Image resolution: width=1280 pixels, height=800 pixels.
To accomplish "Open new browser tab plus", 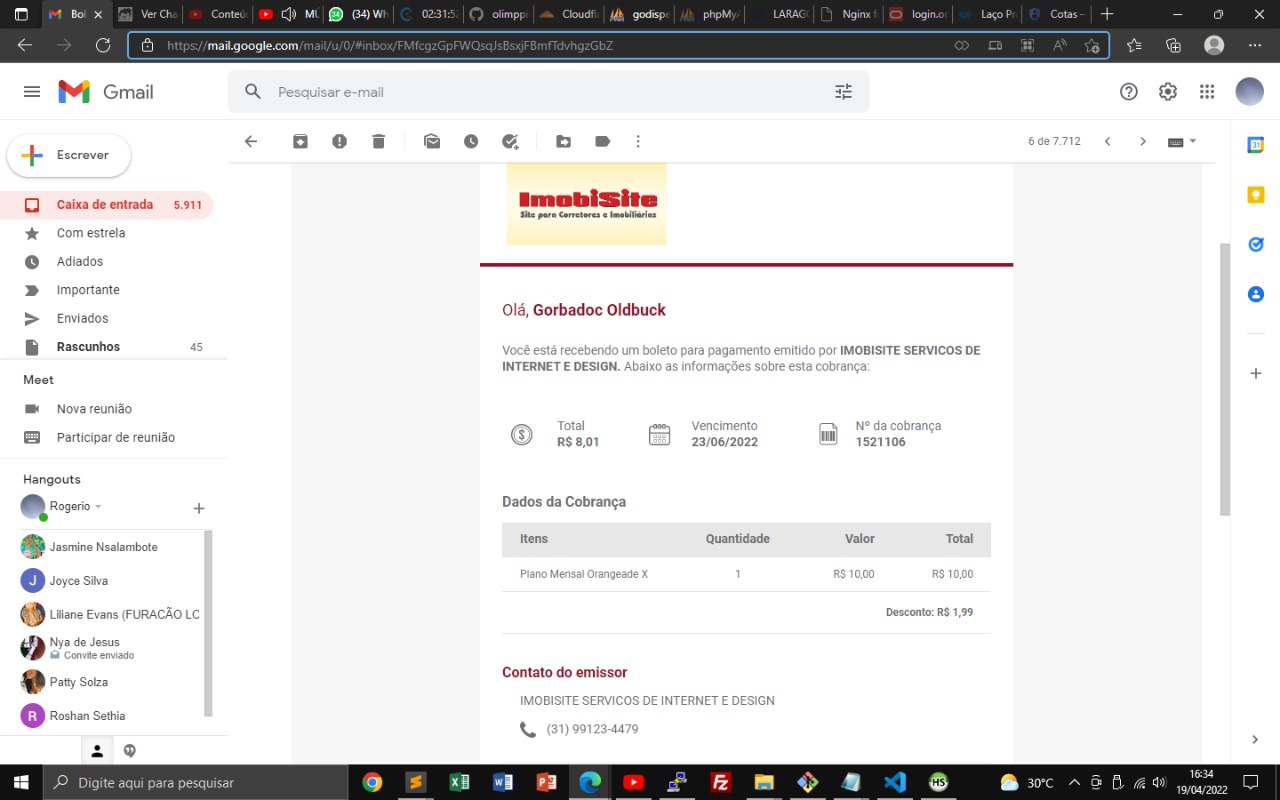I will coord(1106,15).
